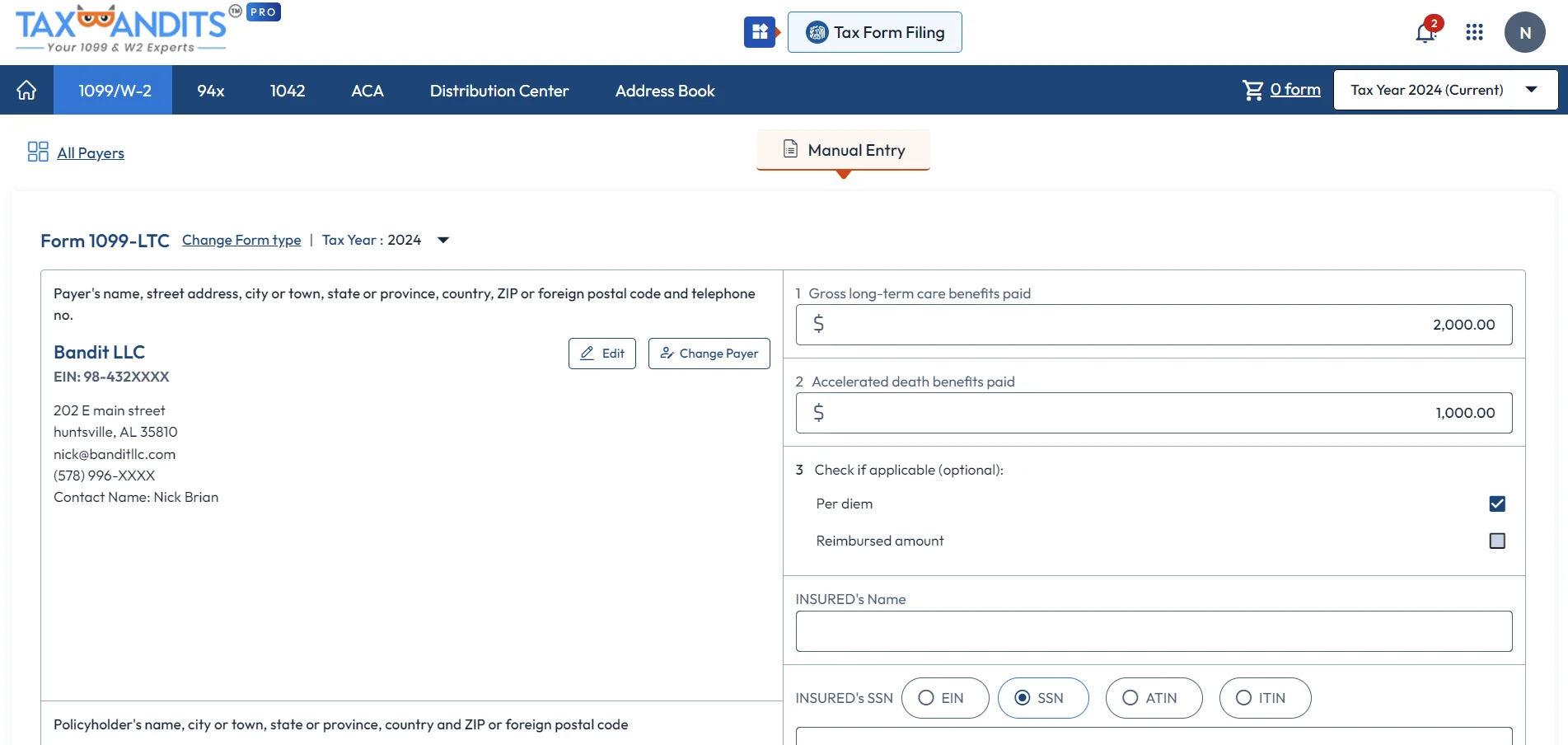This screenshot has height=745, width=1568.
Task: Uncheck the Per diem checkbox
Action: (1497, 504)
